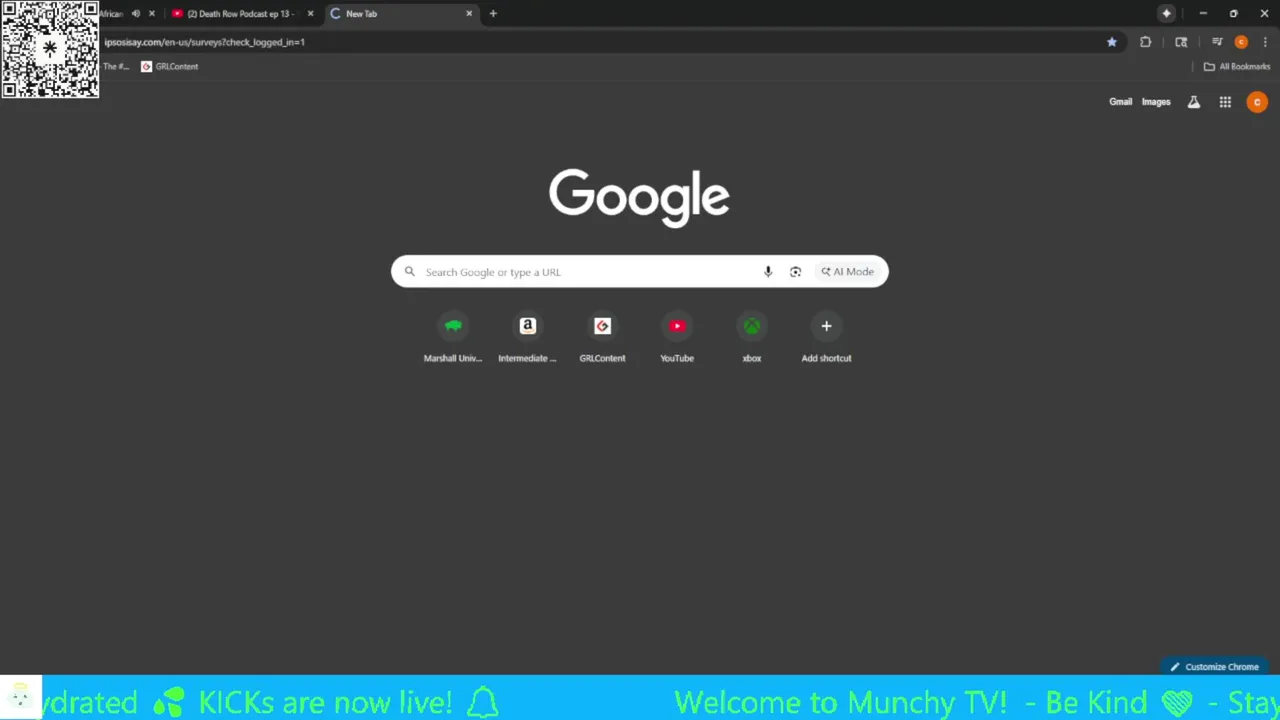Open the GRLContent bookmark
The image size is (1280, 720).
click(170, 67)
